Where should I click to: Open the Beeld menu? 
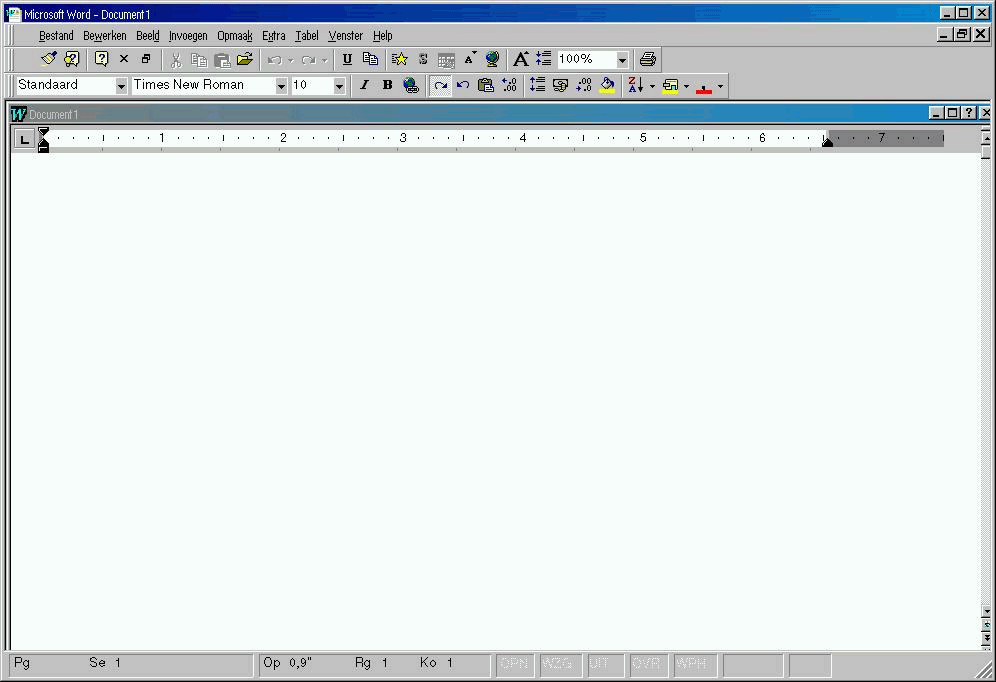coord(147,36)
